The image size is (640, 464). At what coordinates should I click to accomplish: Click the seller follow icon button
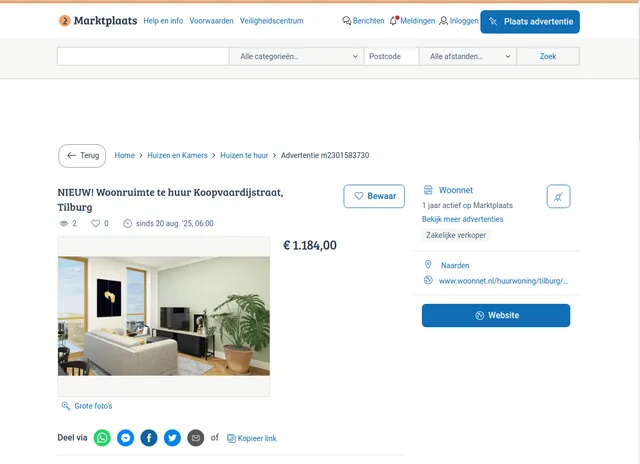point(558,197)
